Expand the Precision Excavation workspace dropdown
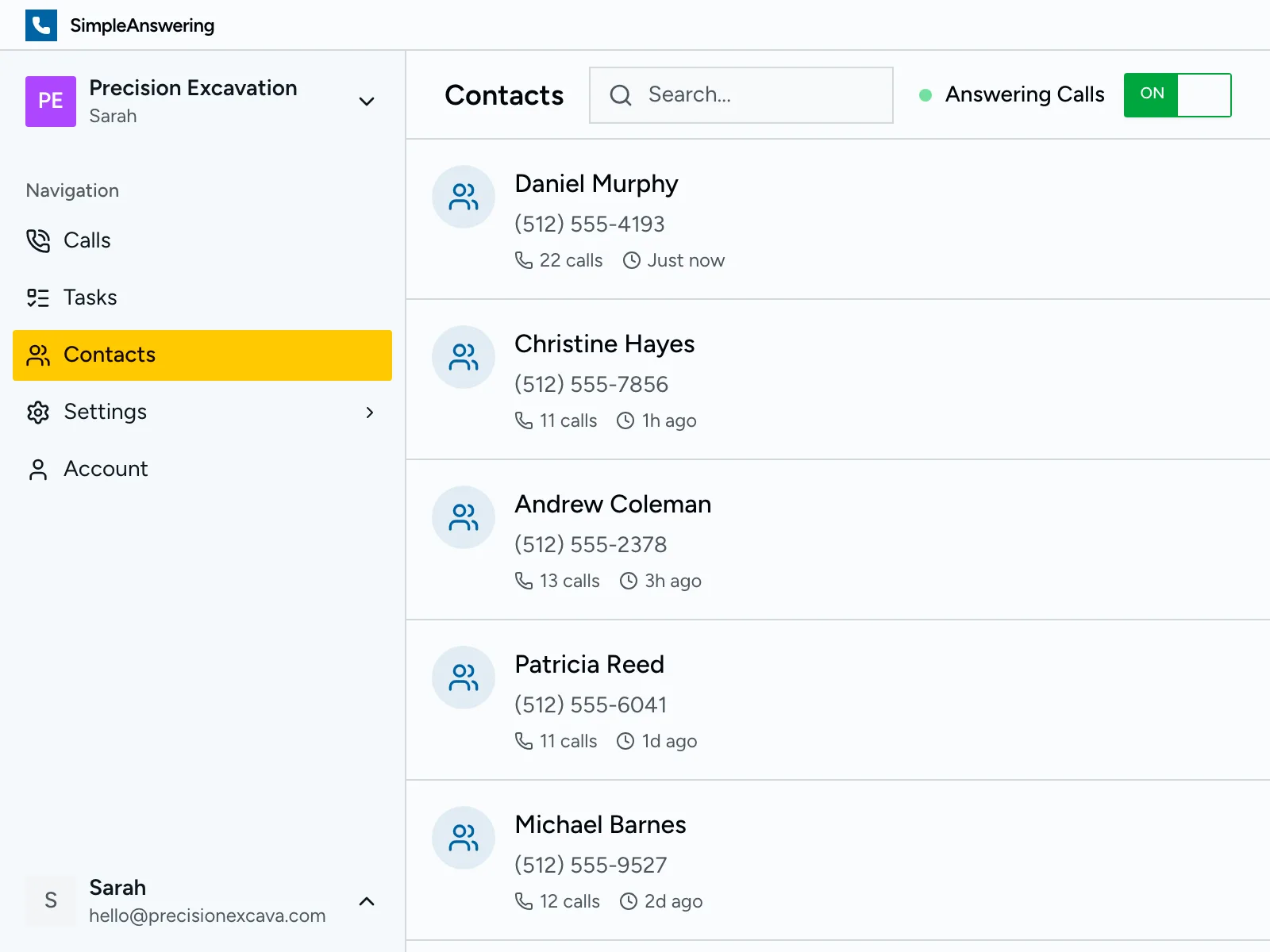 point(367,102)
